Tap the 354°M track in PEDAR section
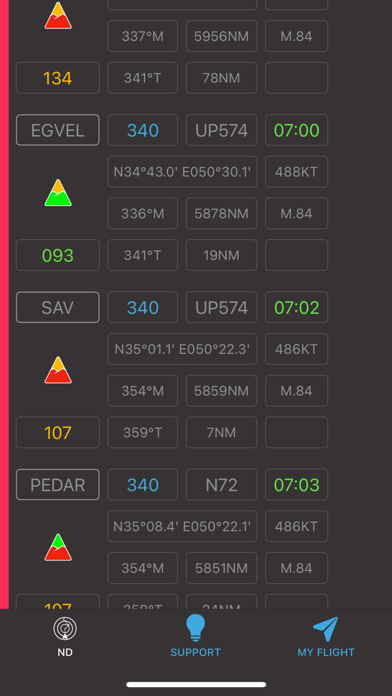Viewport: 392px width, 696px height. coord(143,568)
